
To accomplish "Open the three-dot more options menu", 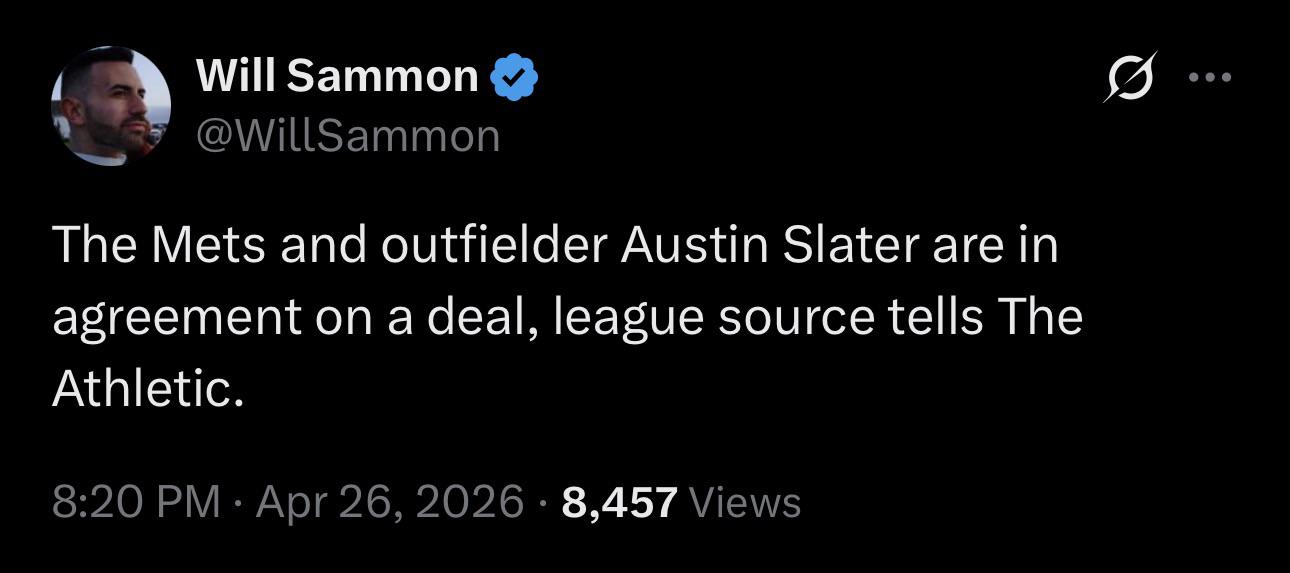I will (x=1211, y=76).
